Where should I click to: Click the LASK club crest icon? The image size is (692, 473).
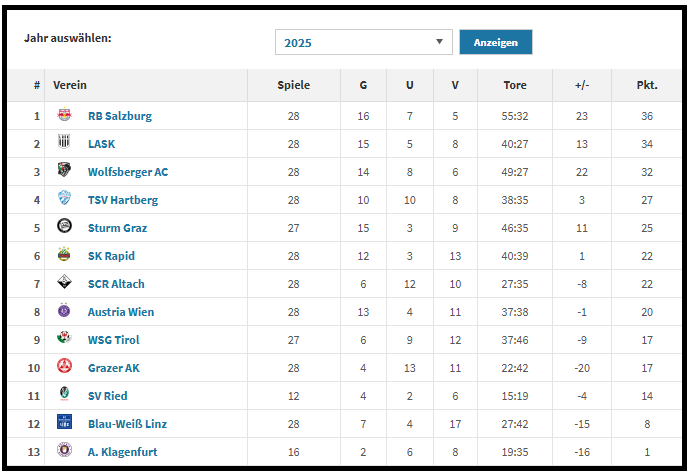point(65,143)
